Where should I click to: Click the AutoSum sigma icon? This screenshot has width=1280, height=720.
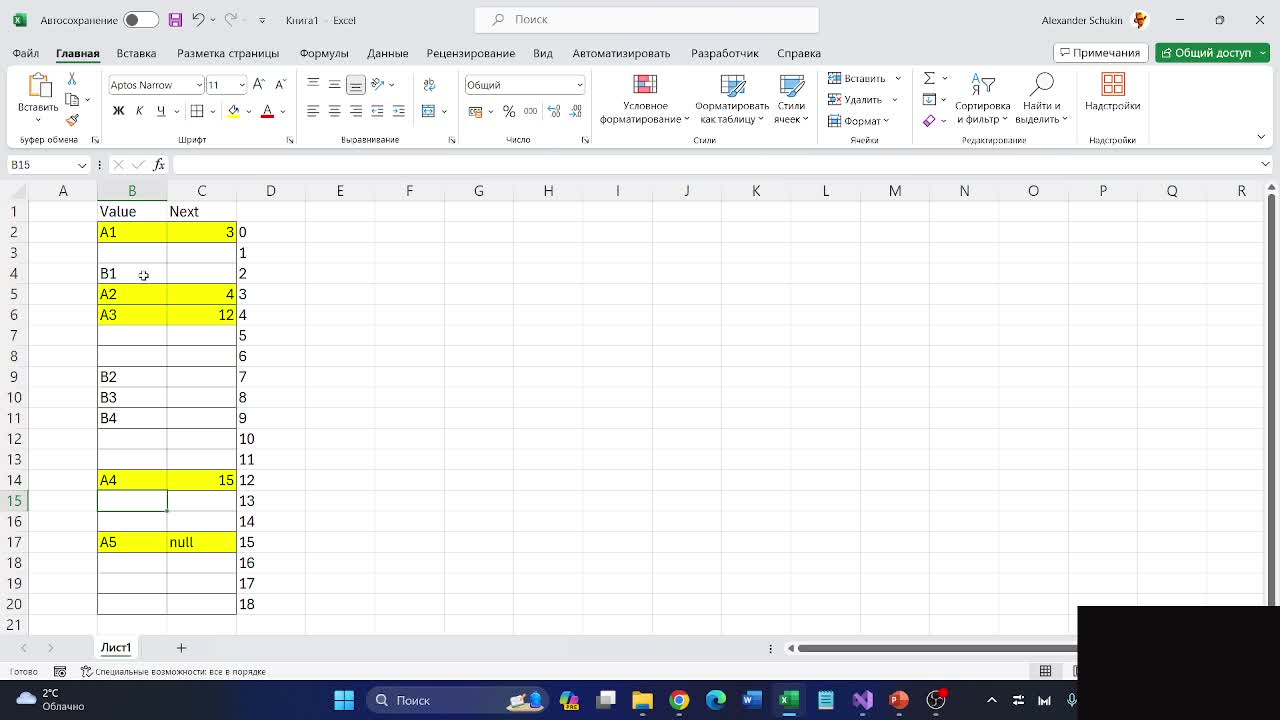click(929, 78)
